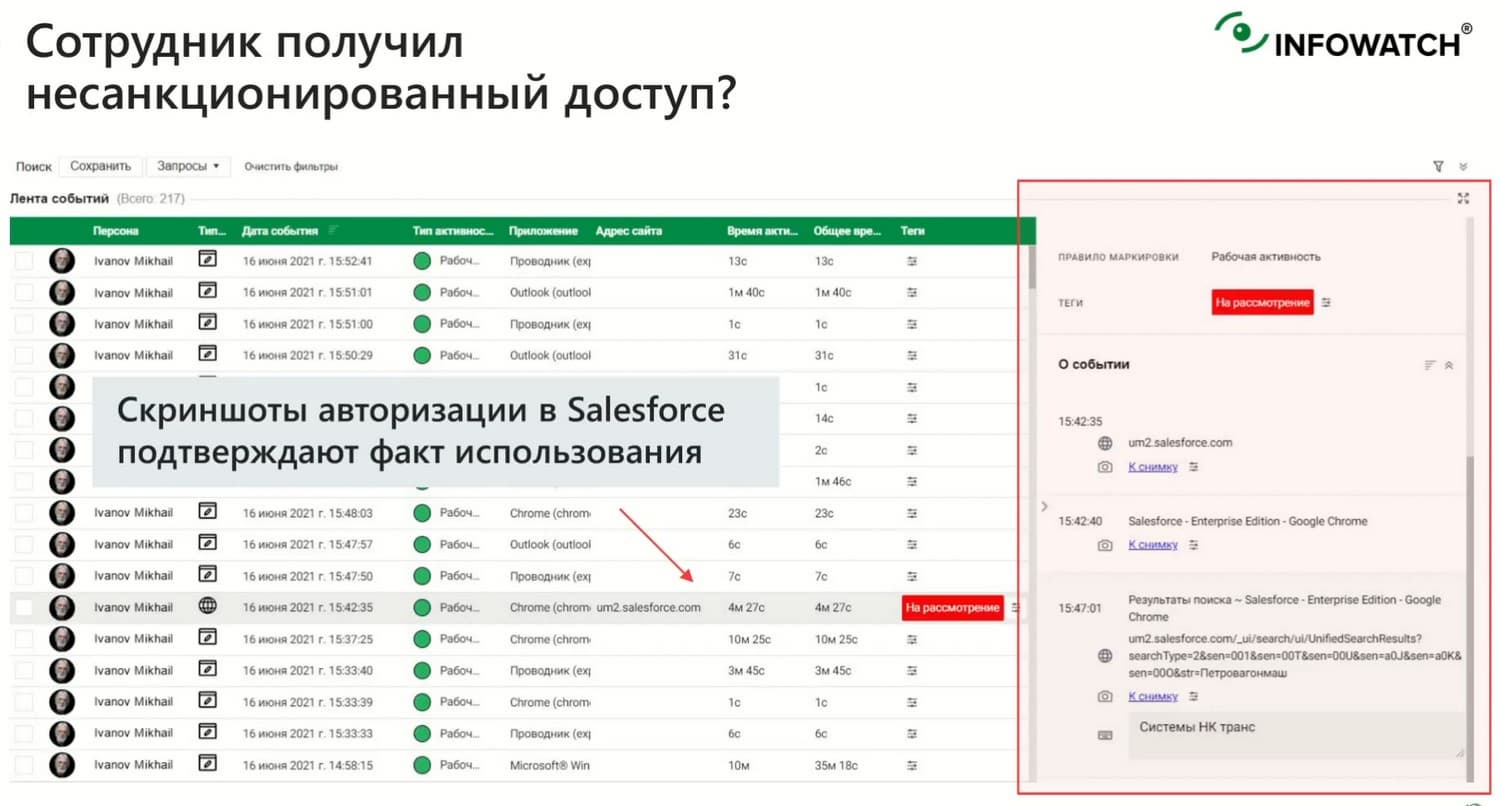Click the activity type icon in the 15:52:41 row
Screen dimensions: 1500x806
207,260
